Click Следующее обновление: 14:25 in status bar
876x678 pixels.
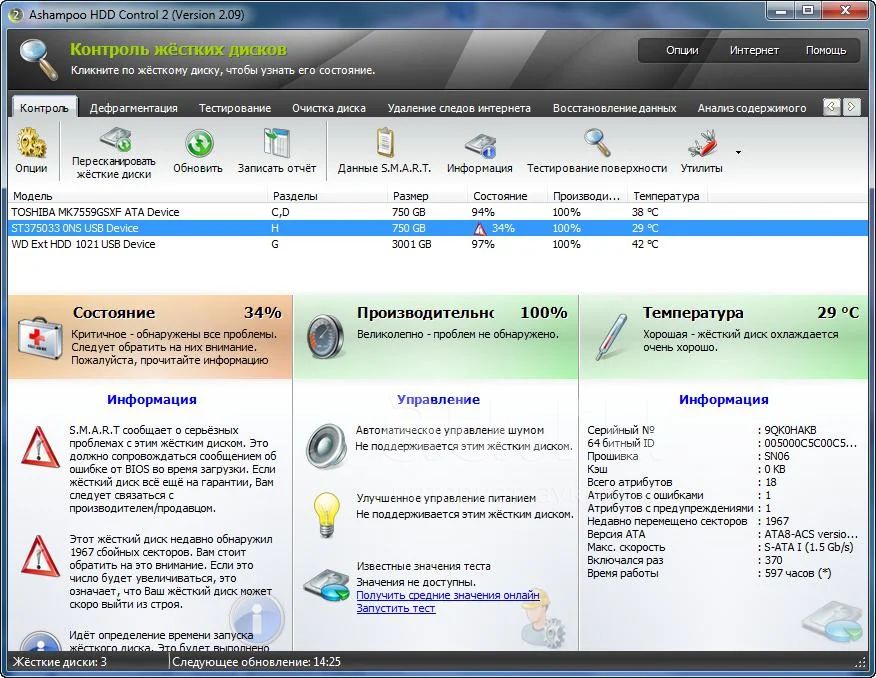click(x=256, y=662)
